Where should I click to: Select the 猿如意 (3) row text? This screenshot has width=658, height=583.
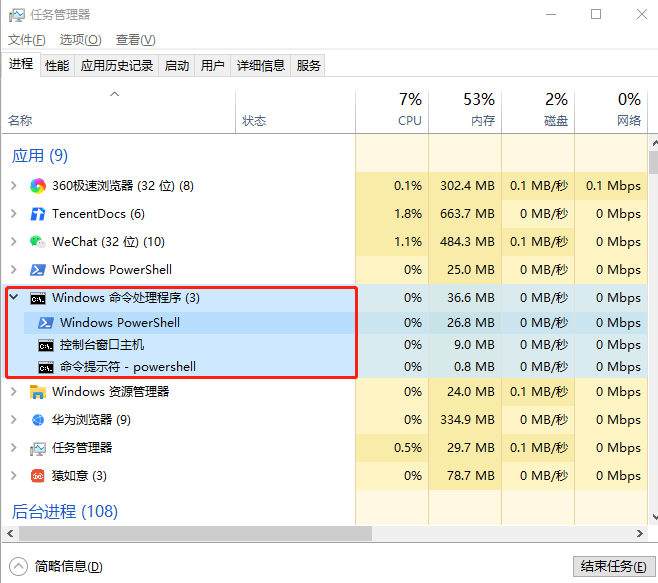(x=79, y=476)
